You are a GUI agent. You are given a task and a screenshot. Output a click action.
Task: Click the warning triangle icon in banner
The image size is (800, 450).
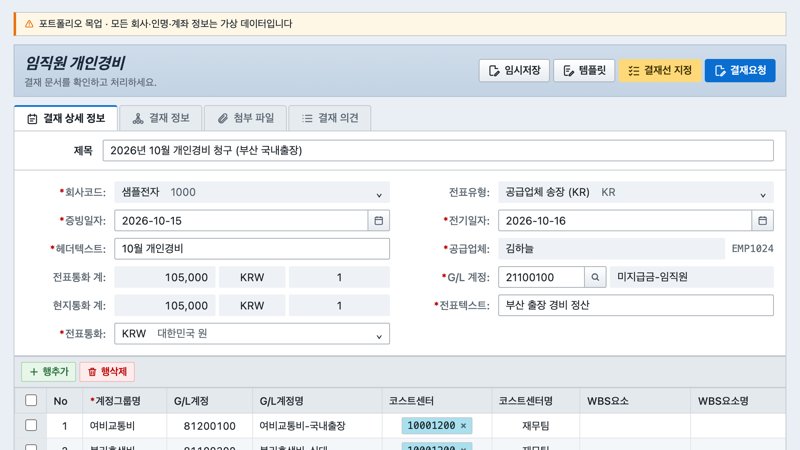pos(29,24)
